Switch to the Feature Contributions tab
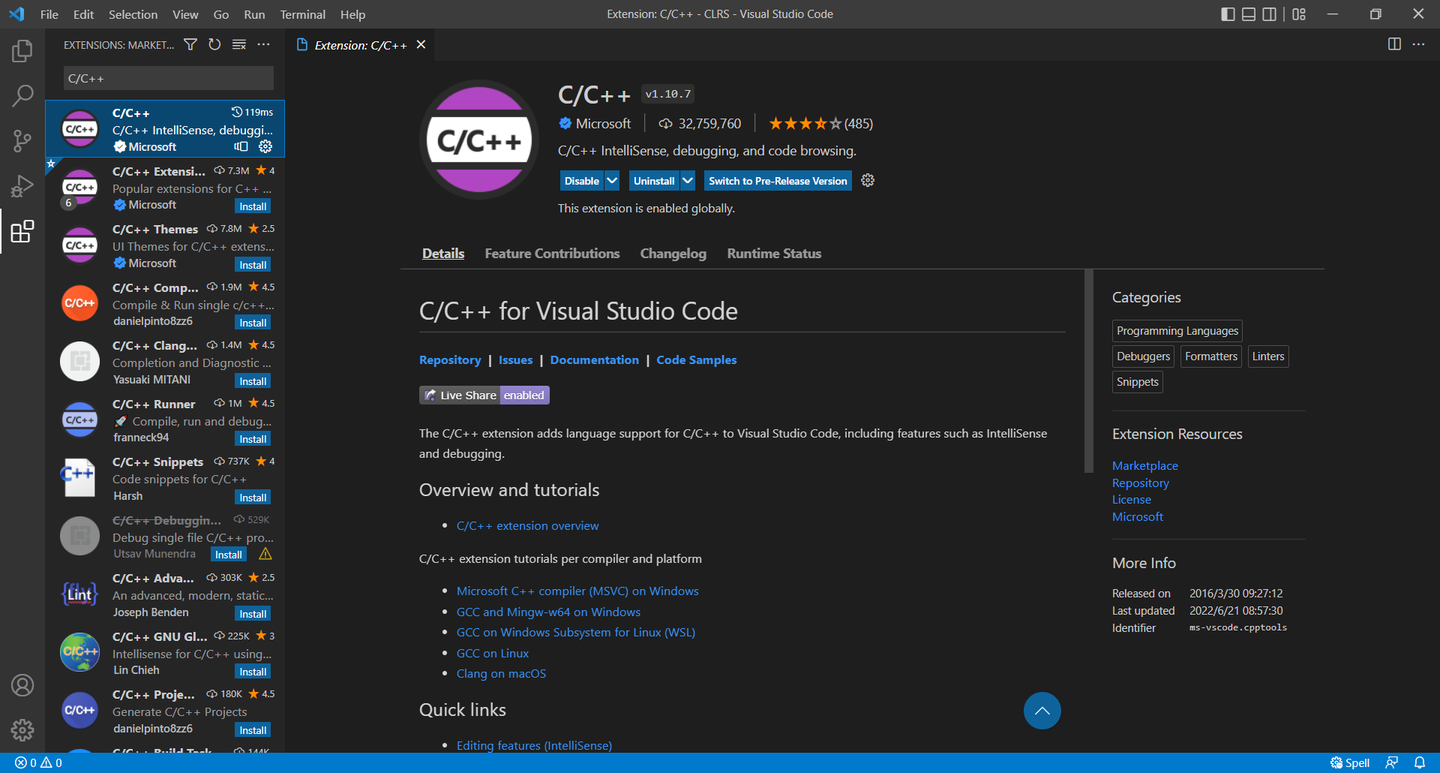 coord(552,254)
